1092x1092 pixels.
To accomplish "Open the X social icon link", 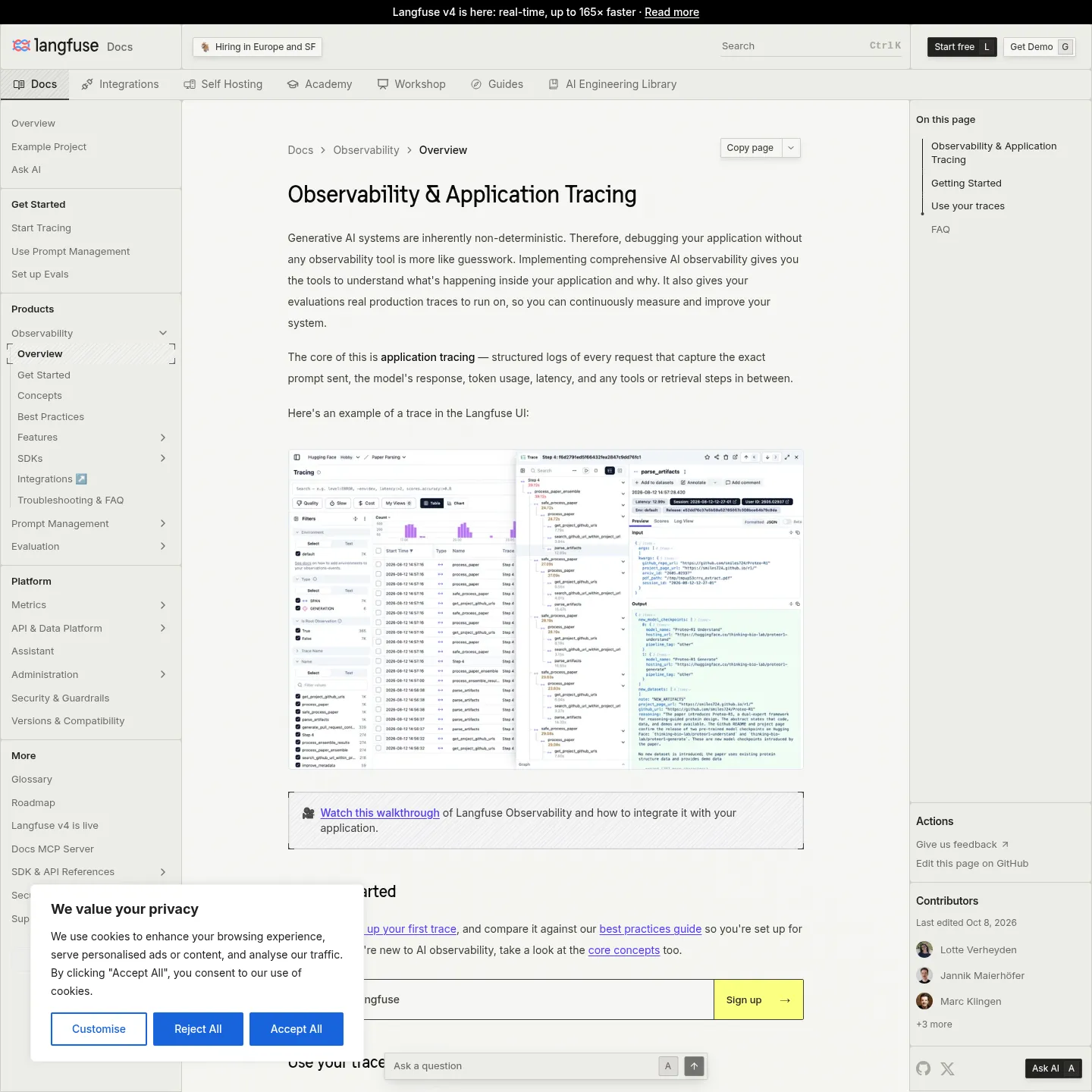I will click(947, 1068).
